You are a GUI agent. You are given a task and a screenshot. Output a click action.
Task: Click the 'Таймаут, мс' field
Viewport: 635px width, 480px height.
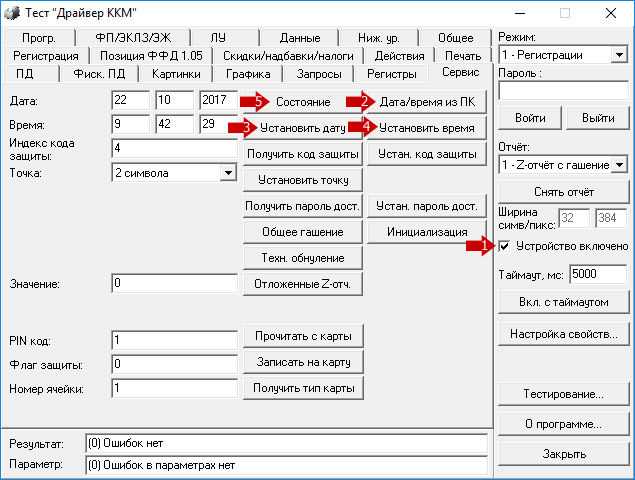[598, 273]
